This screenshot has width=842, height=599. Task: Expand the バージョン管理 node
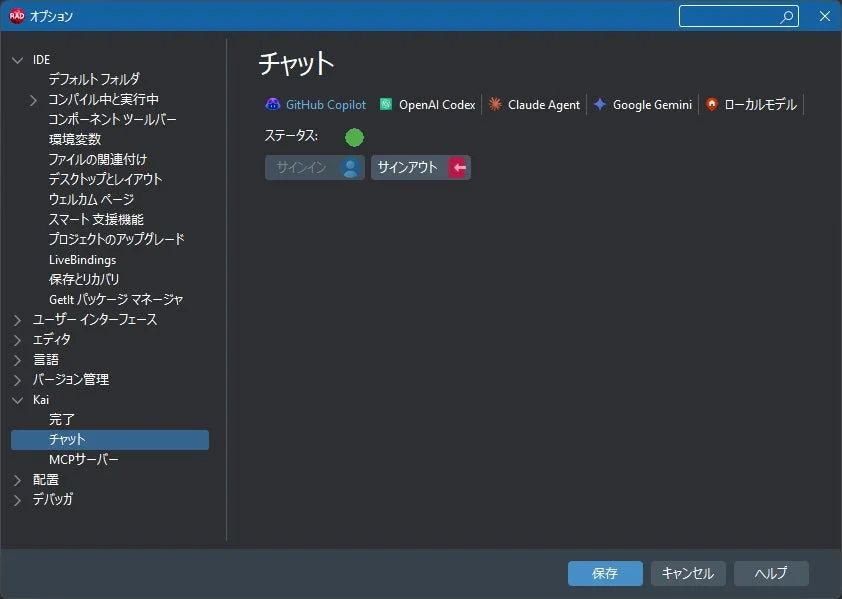point(18,380)
